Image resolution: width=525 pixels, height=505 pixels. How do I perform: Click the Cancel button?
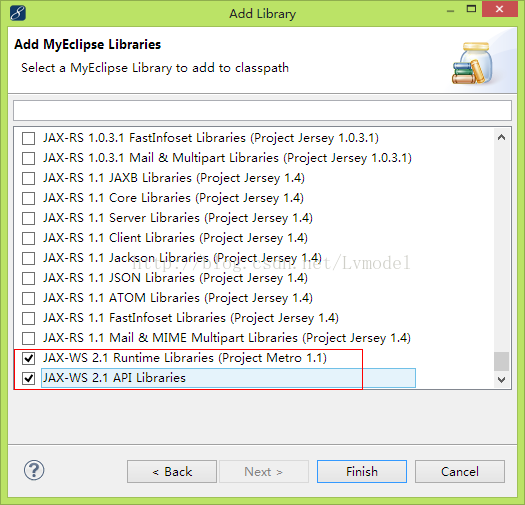(460, 472)
